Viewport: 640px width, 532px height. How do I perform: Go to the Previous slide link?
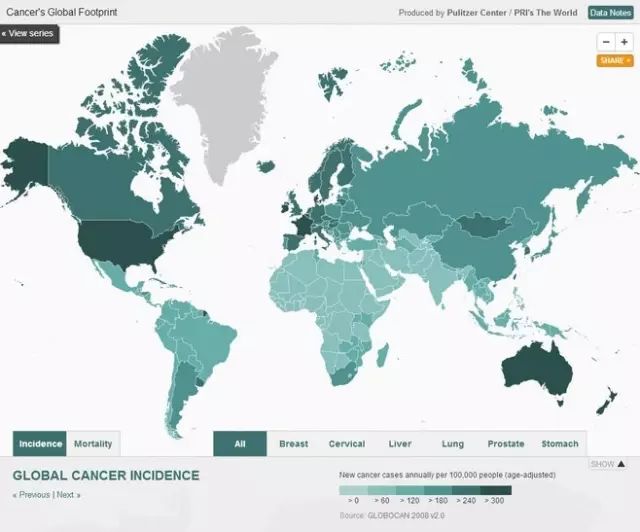(x=32, y=495)
